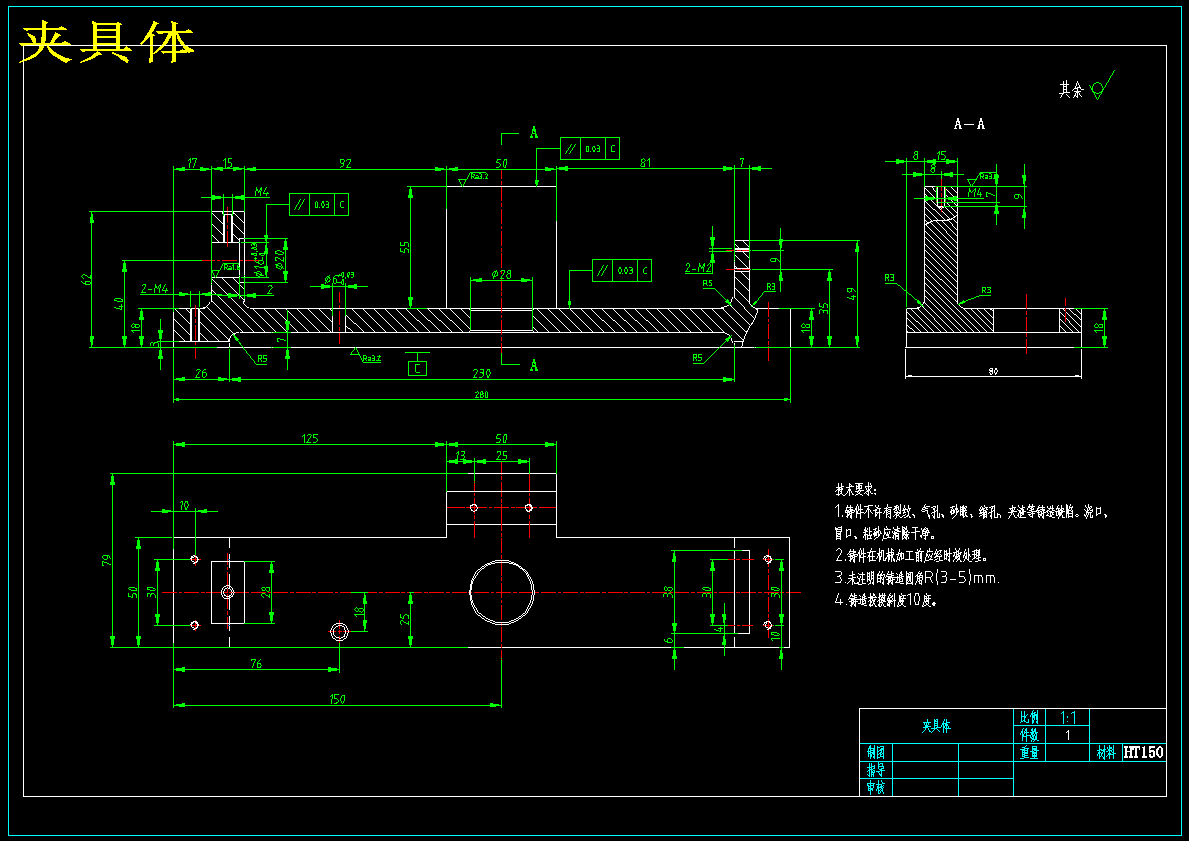Select the 材料 label in title block
The width and height of the screenshot is (1189, 841).
[x=1106, y=752]
